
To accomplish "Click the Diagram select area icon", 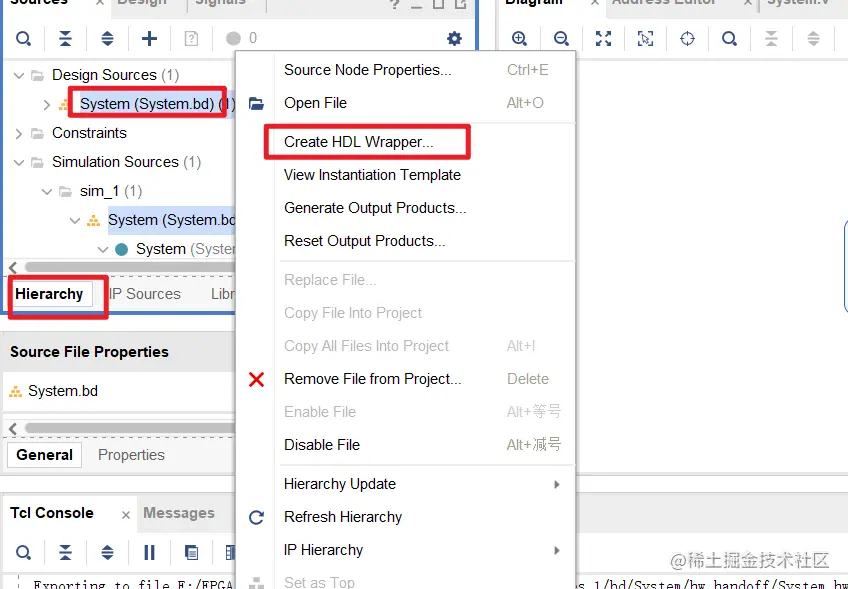I will coord(645,38).
